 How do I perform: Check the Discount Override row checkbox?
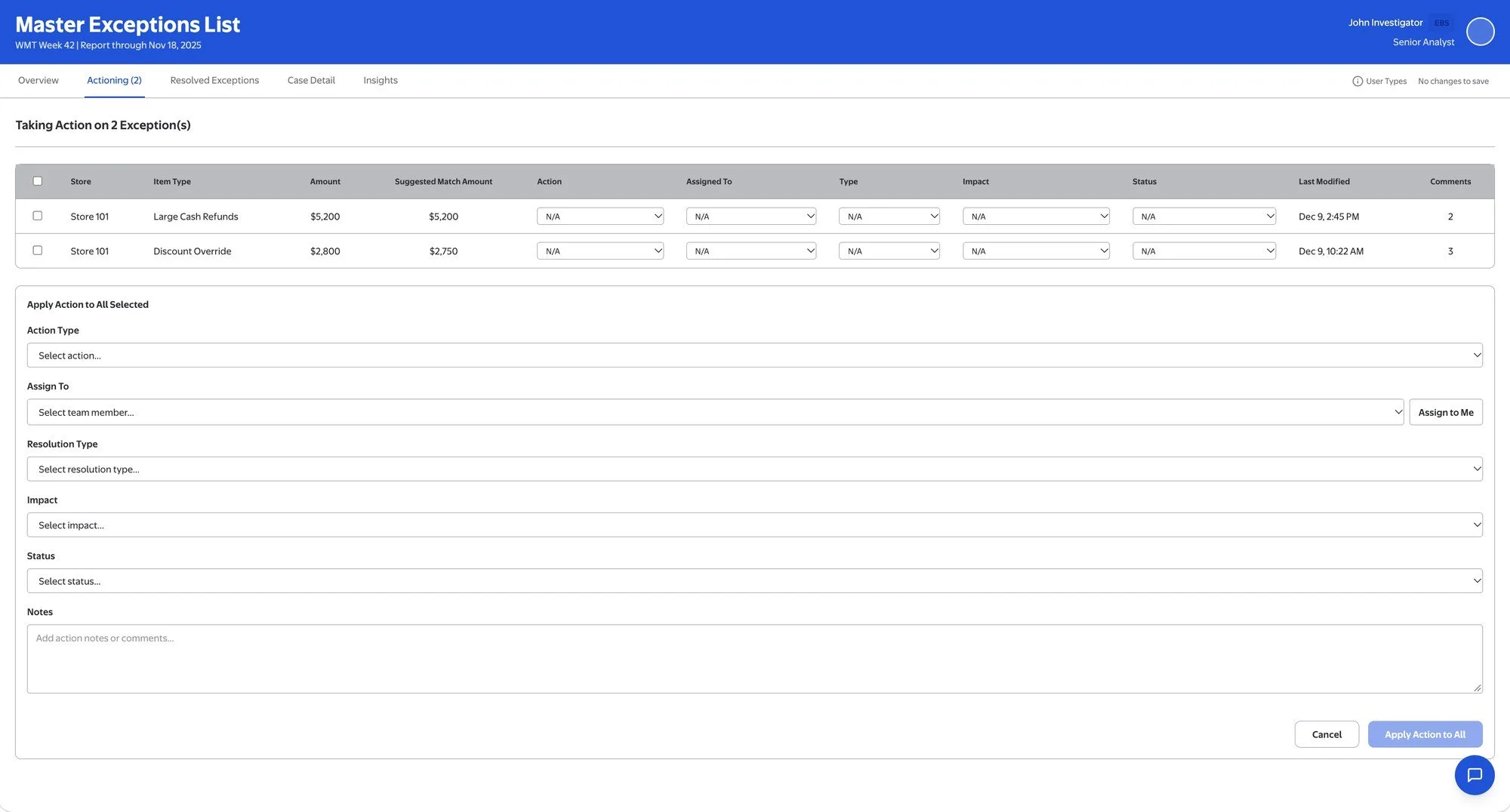(x=37, y=251)
